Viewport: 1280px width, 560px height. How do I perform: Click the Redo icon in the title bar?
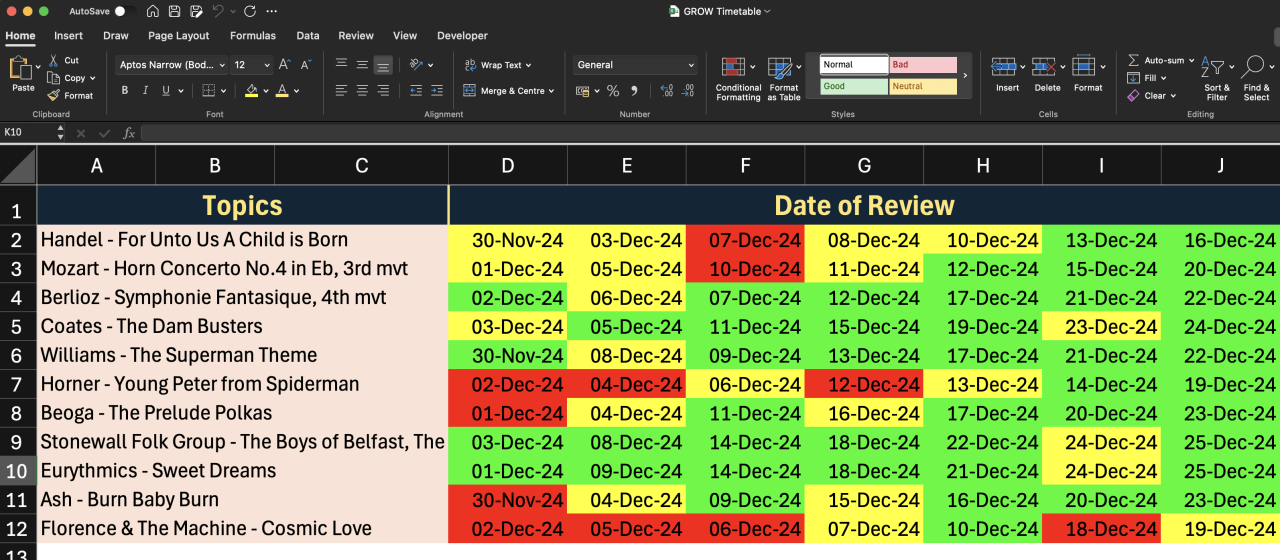click(250, 11)
